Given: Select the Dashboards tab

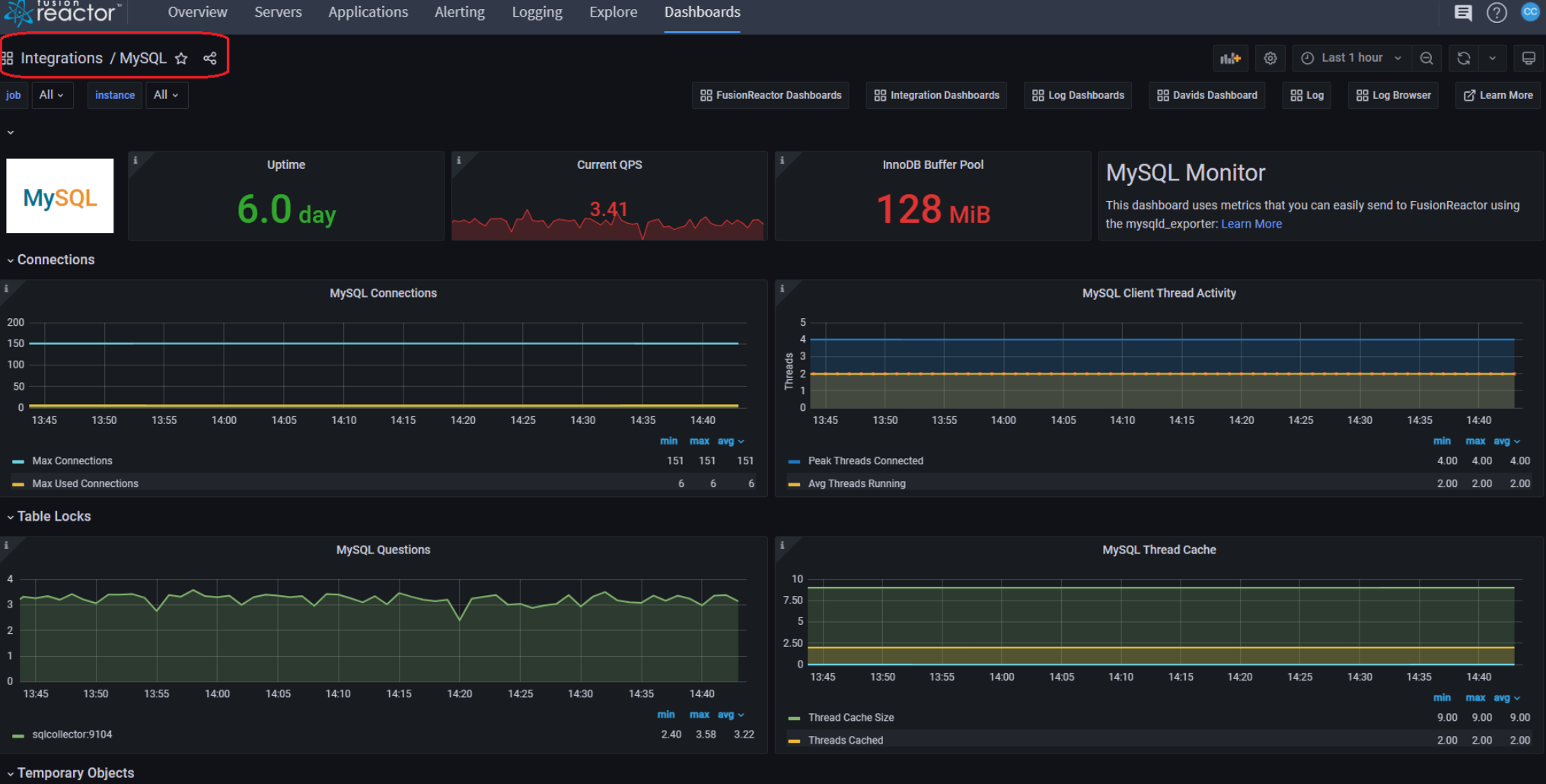Looking at the screenshot, I should click(702, 12).
